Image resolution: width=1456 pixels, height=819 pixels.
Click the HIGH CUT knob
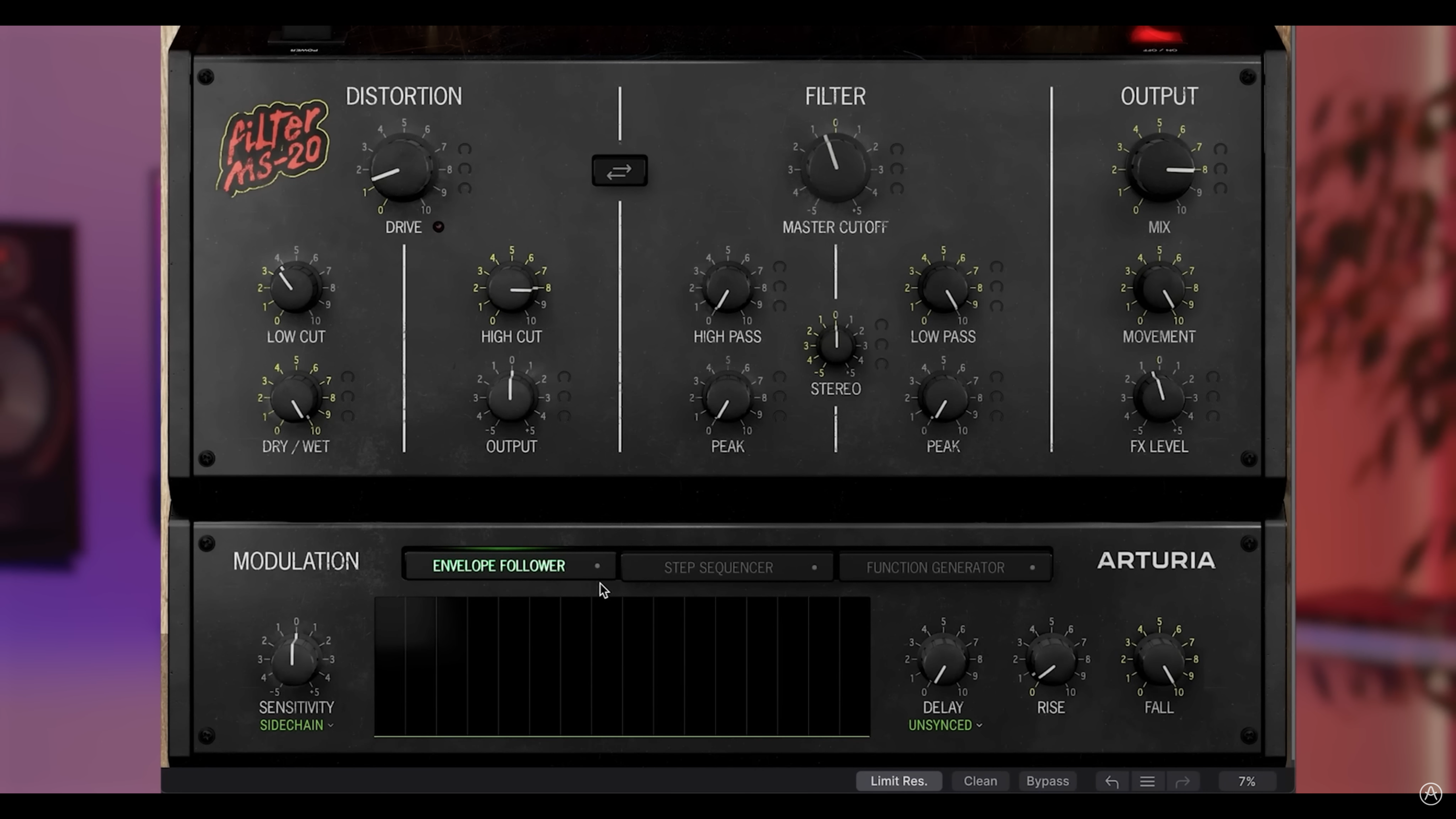pyautogui.click(x=512, y=288)
